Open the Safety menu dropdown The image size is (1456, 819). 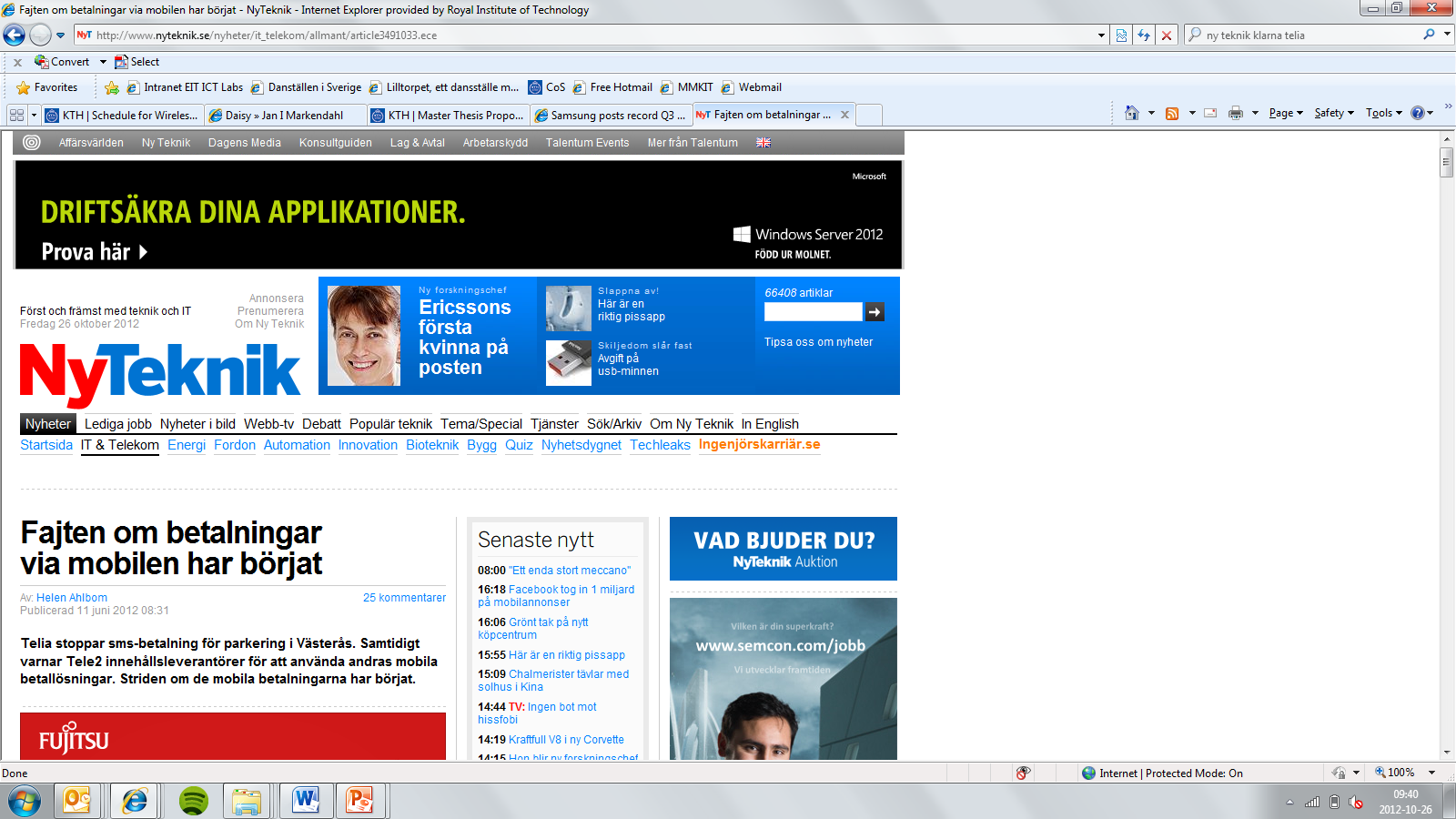click(x=1334, y=113)
